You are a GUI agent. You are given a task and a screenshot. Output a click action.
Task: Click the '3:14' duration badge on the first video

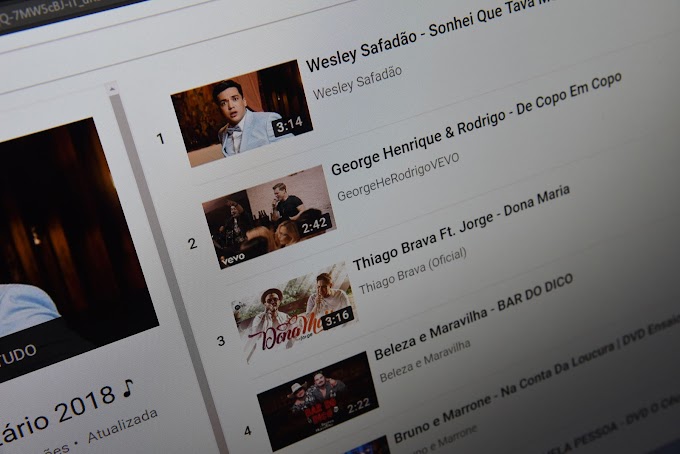pyautogui.click(x=290, y=125)
